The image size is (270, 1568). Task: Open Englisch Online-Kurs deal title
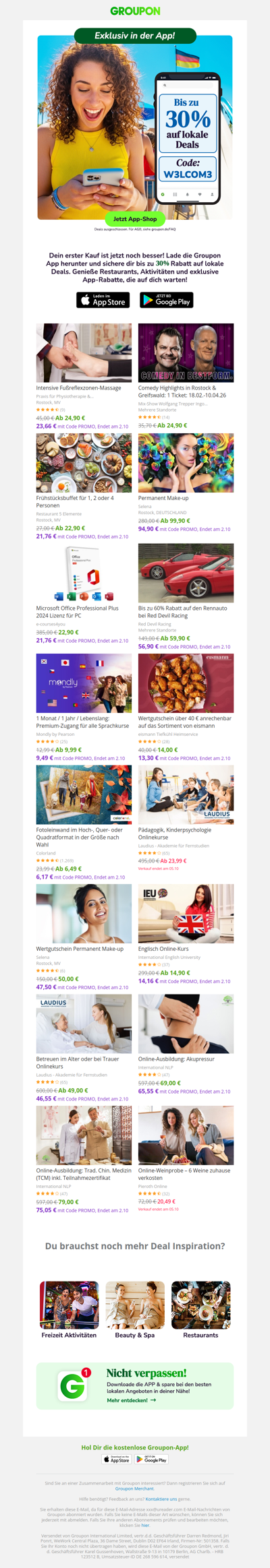(x=163, y=948)
